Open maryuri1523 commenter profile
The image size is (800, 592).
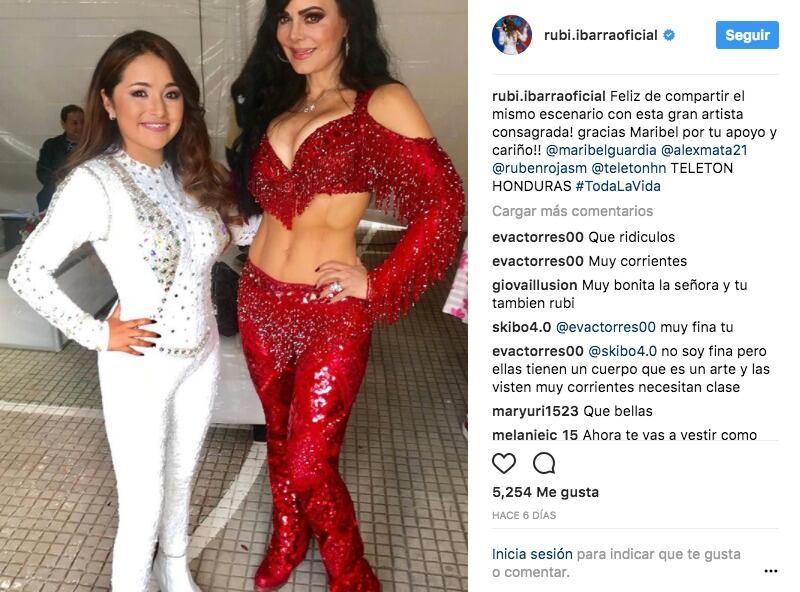[x=535, y=411]
